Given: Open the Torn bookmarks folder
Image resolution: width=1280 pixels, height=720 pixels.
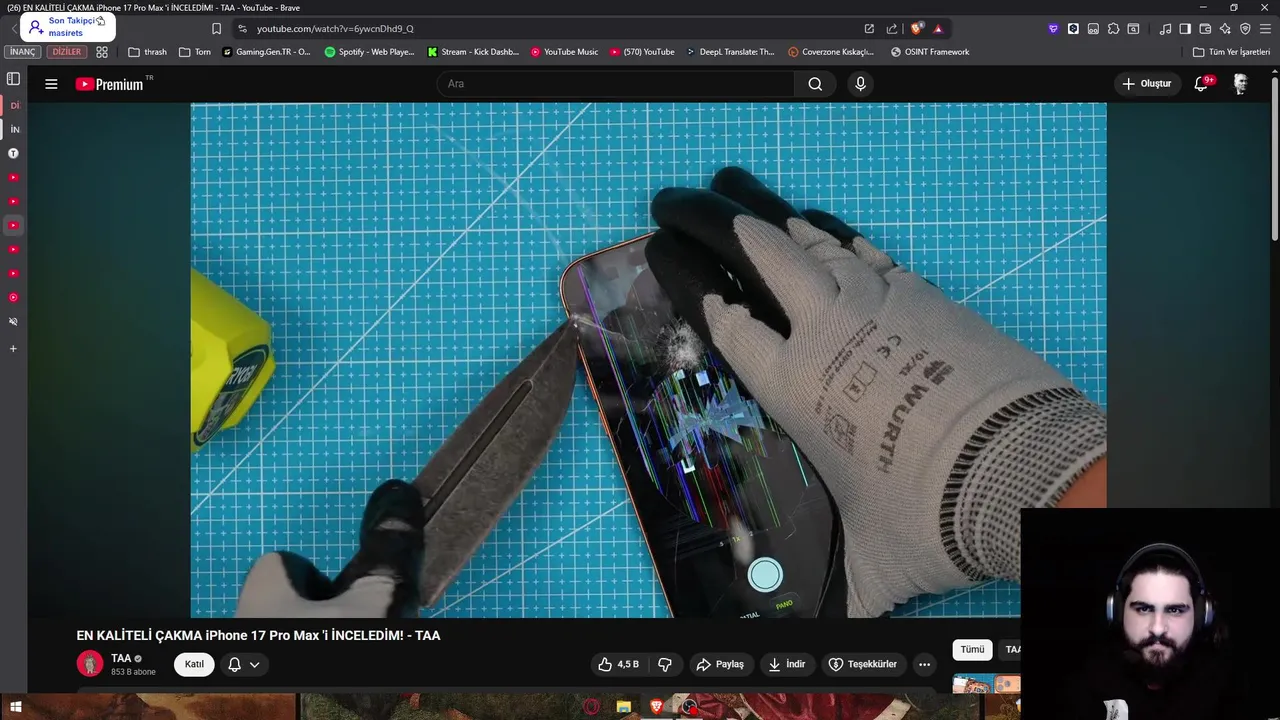Looking at the screenshot, I should pyautogui.click(x=194, y=52).
